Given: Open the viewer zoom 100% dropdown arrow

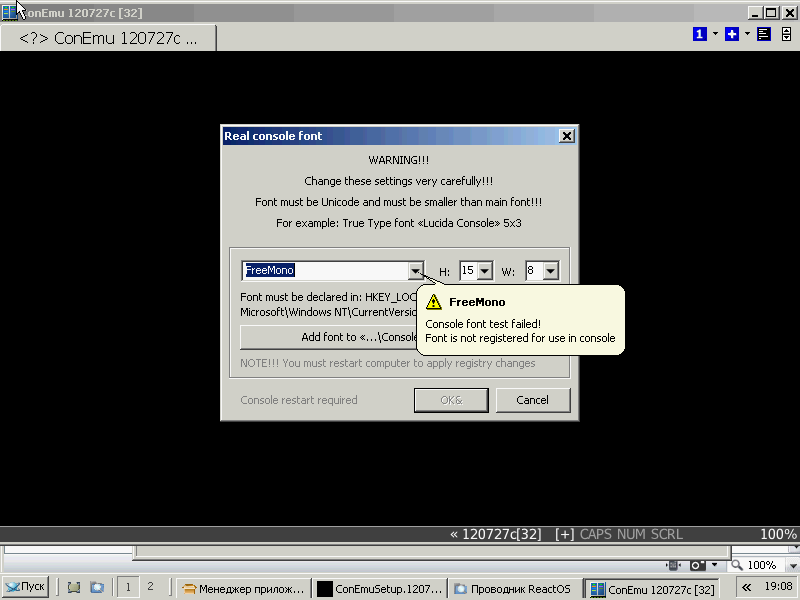Looking at the screenshot, I should [x=793, y=565].
